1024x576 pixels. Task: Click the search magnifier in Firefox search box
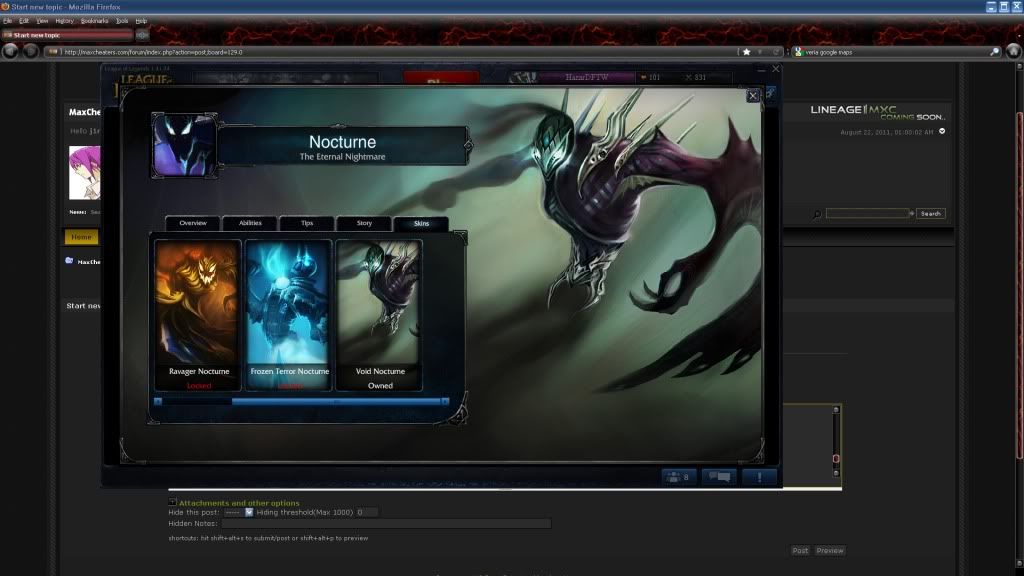click(994, 52)
